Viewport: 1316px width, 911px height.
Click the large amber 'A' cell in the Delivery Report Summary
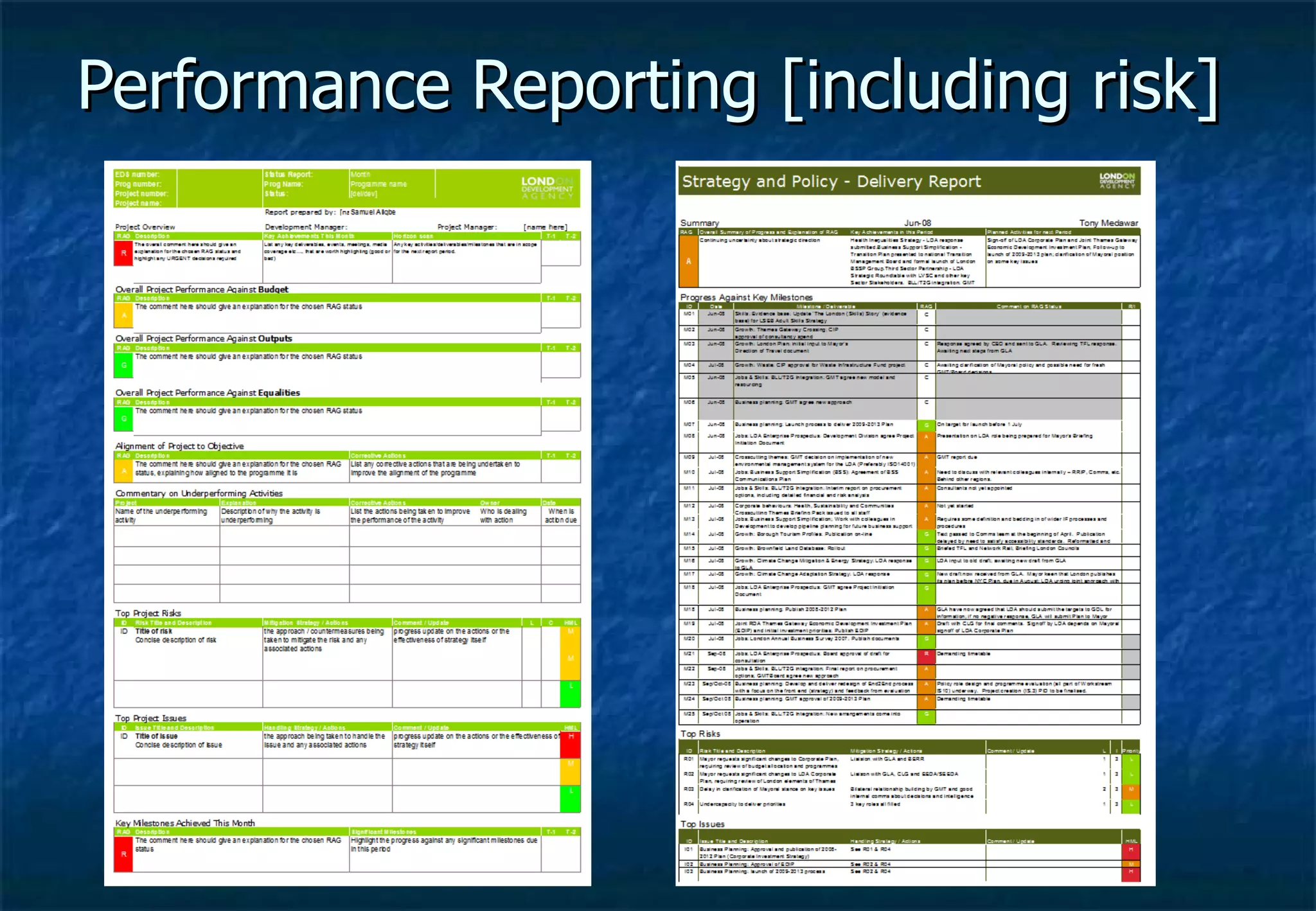688,261
